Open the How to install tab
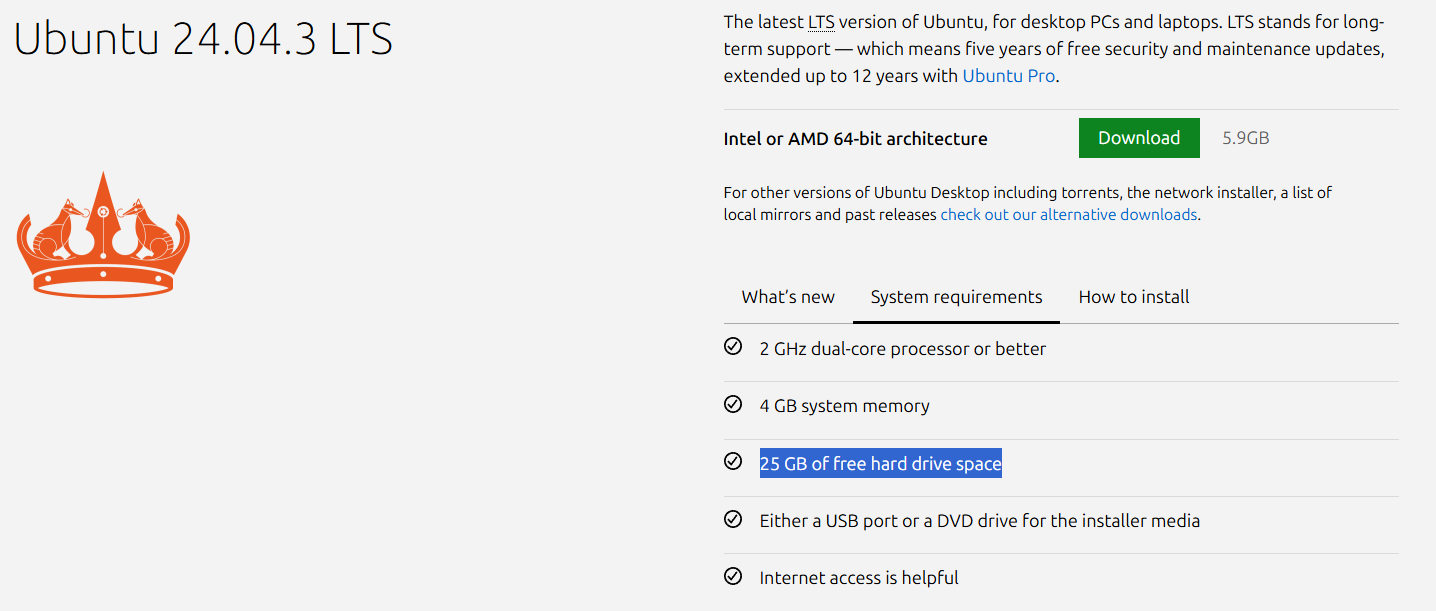Viewport: 1436px width, 611px height. pos(1134,297)
